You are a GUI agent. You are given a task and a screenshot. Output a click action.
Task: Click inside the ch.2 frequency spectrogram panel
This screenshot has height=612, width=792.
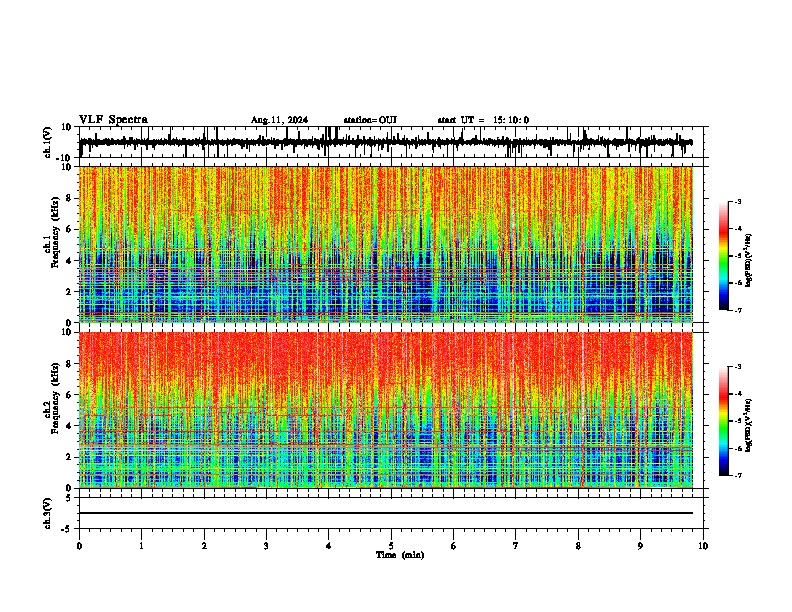tap(386, 410)
